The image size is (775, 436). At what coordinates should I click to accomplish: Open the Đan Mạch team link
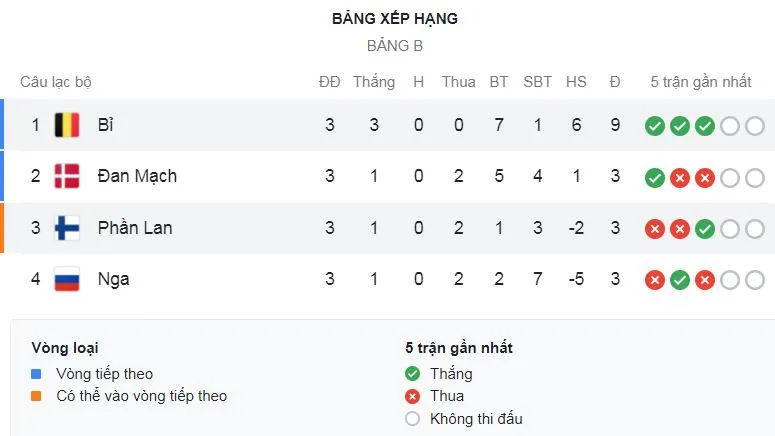(x=137, y=176)
